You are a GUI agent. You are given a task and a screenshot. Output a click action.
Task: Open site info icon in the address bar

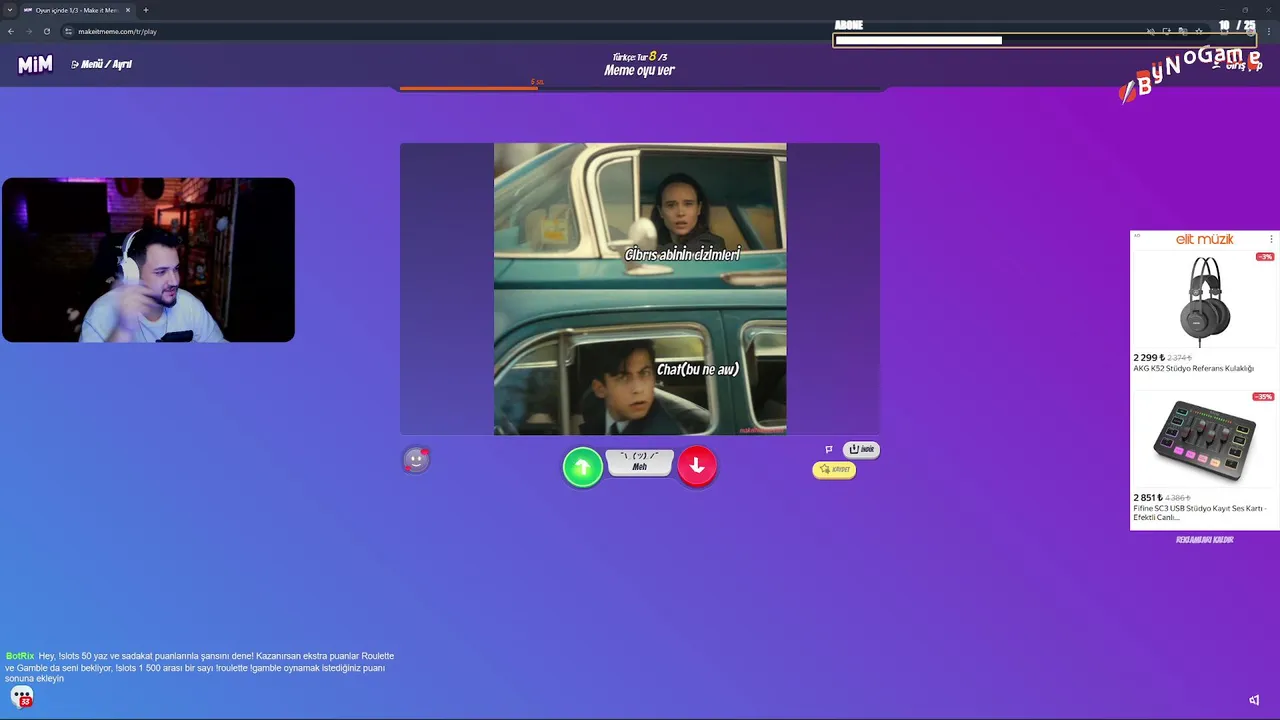click(x=68, y=31)
